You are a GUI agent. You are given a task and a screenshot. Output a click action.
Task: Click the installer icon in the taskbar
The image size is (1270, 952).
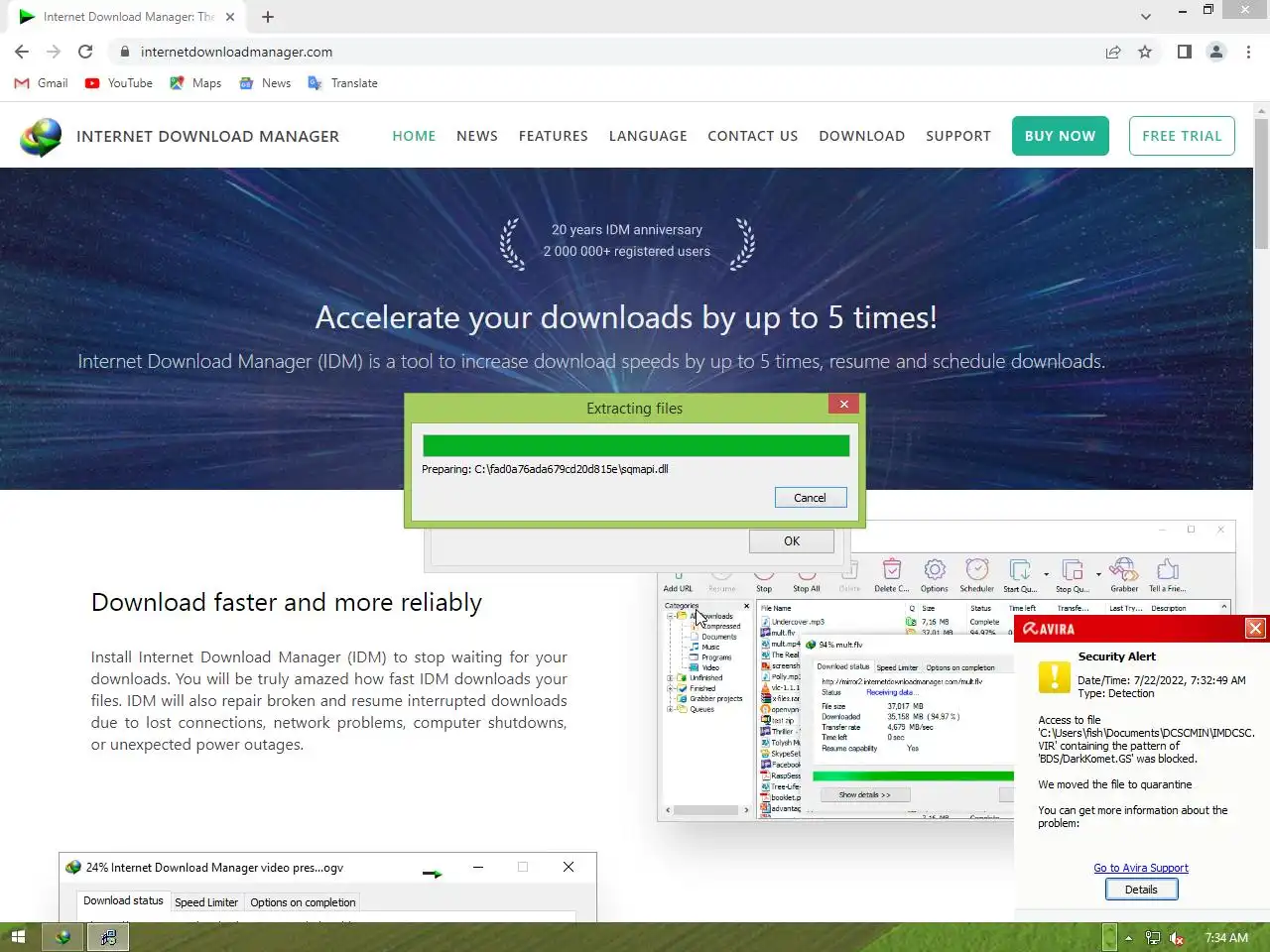[x=108, y=937]
